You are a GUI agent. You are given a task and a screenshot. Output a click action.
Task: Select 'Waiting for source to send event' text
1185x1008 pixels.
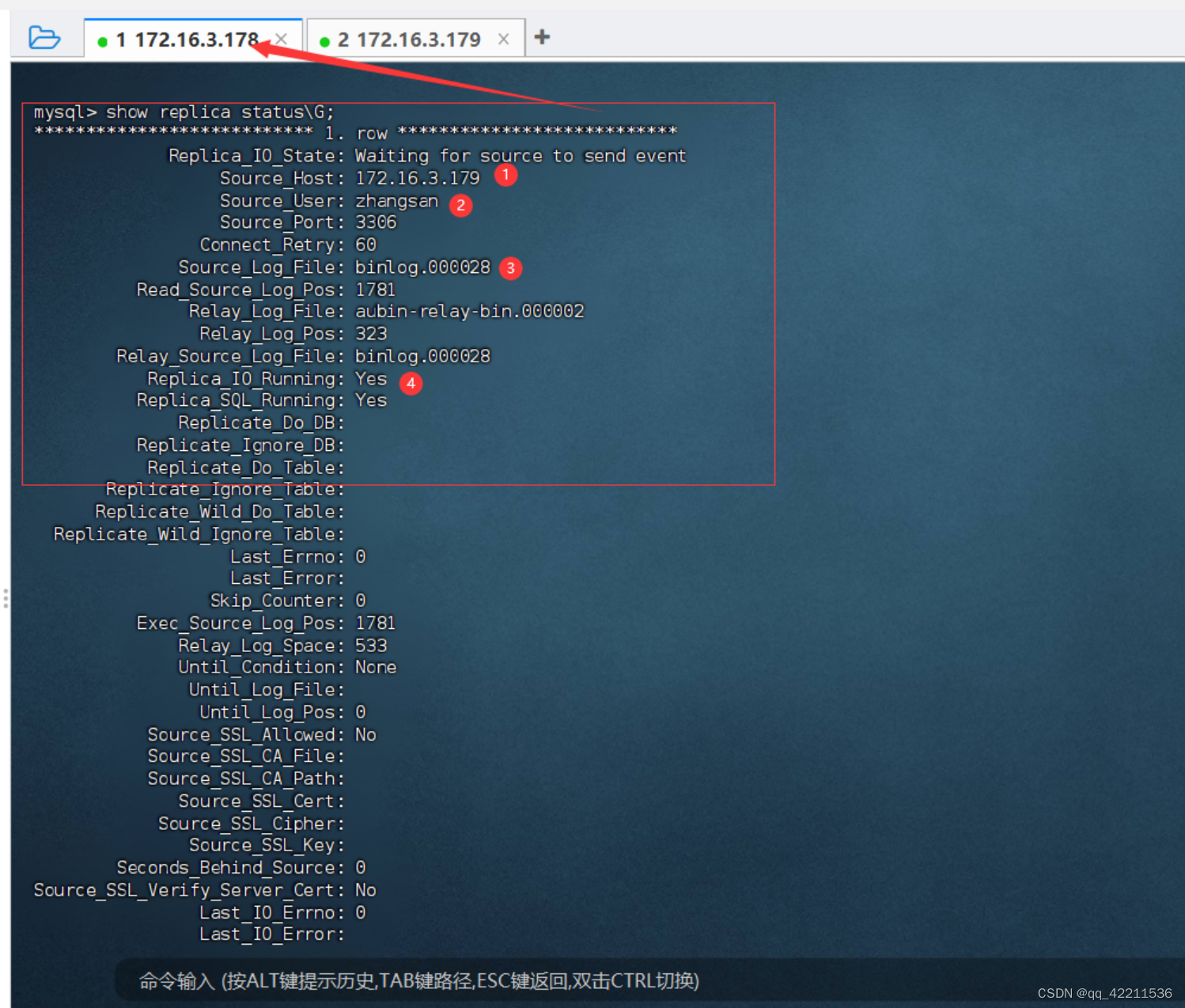(521, 156)
